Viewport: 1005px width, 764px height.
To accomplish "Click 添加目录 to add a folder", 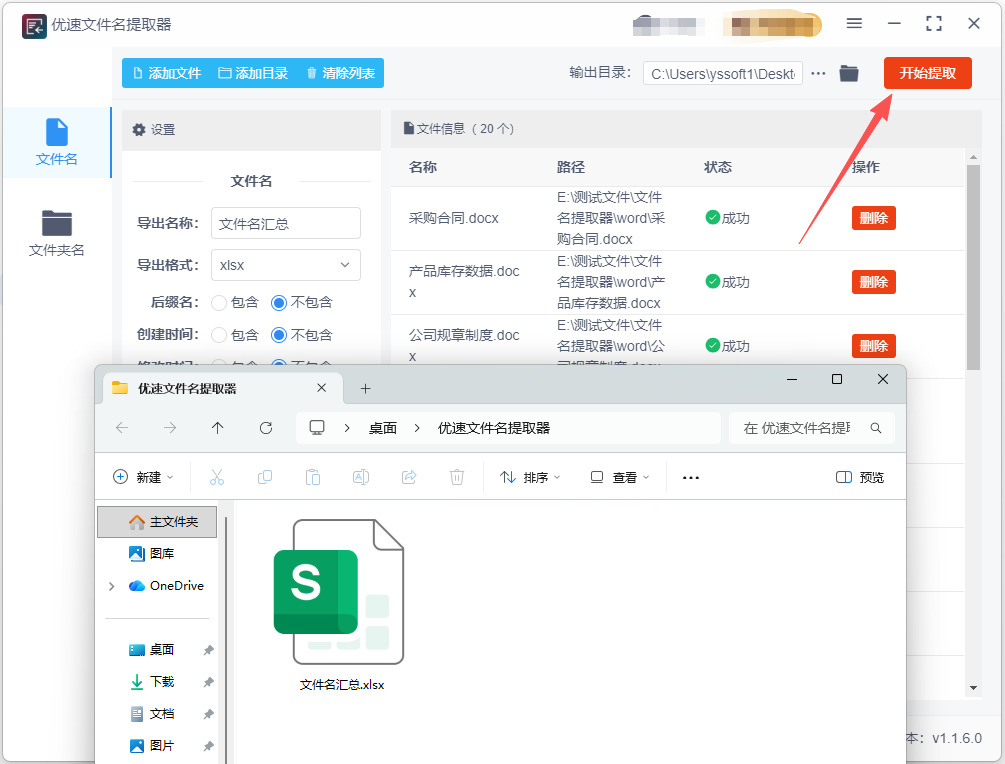I will (x=254, y=73).
